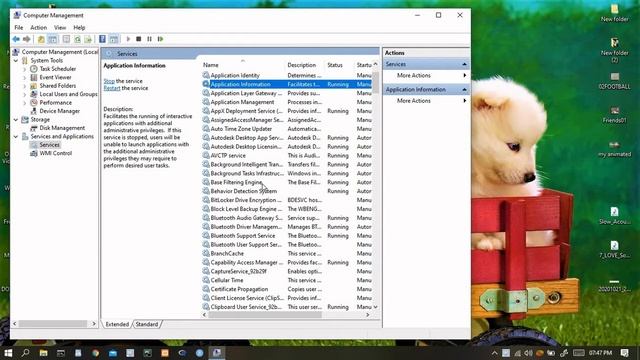Open Device Manager from the tree
Screen dimensions: 640x360
click(60, 111)
